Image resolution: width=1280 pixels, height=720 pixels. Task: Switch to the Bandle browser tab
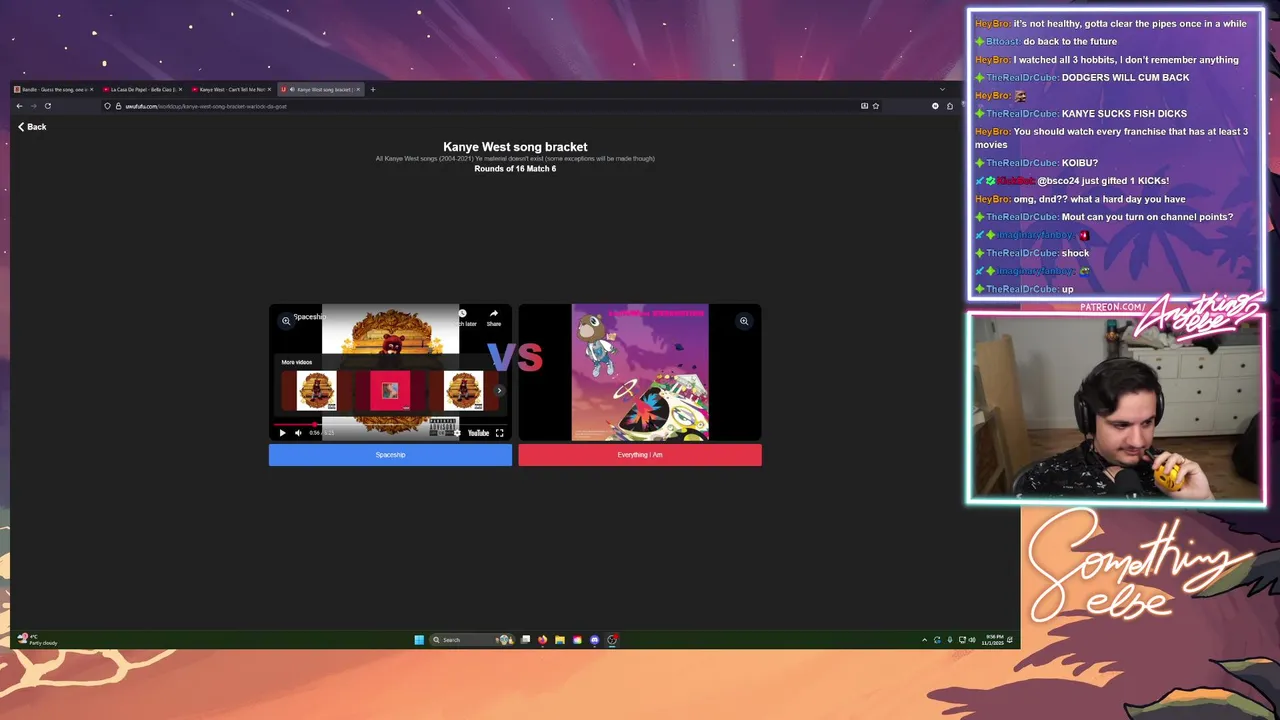[x=52, y=89]
